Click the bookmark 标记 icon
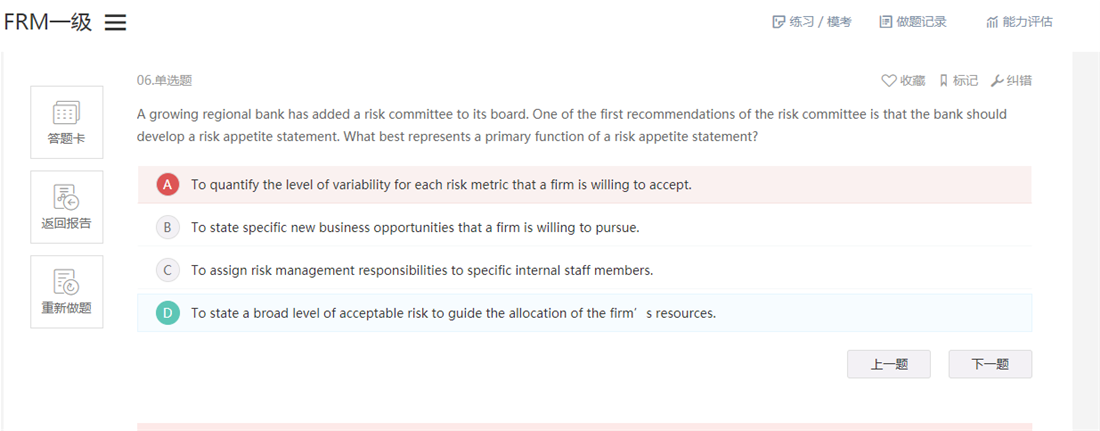The image size is (1100, 431). [x=944, y=81]
